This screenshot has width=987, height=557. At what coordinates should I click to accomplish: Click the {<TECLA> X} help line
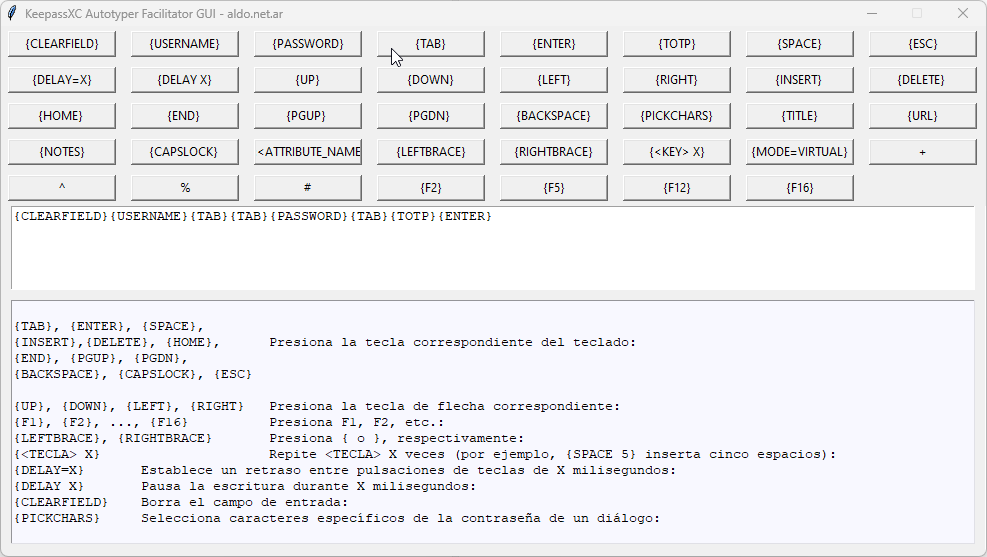(425, 454)
